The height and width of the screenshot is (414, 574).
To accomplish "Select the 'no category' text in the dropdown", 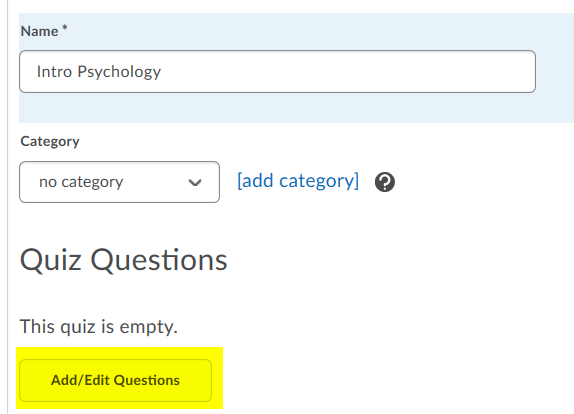I will point(81,182).
